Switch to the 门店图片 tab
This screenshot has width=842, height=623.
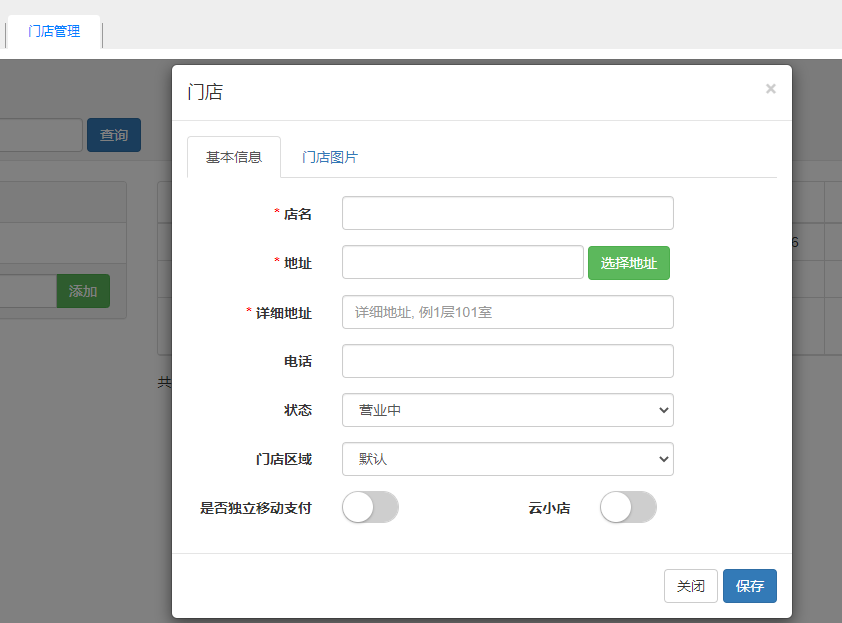330,157
